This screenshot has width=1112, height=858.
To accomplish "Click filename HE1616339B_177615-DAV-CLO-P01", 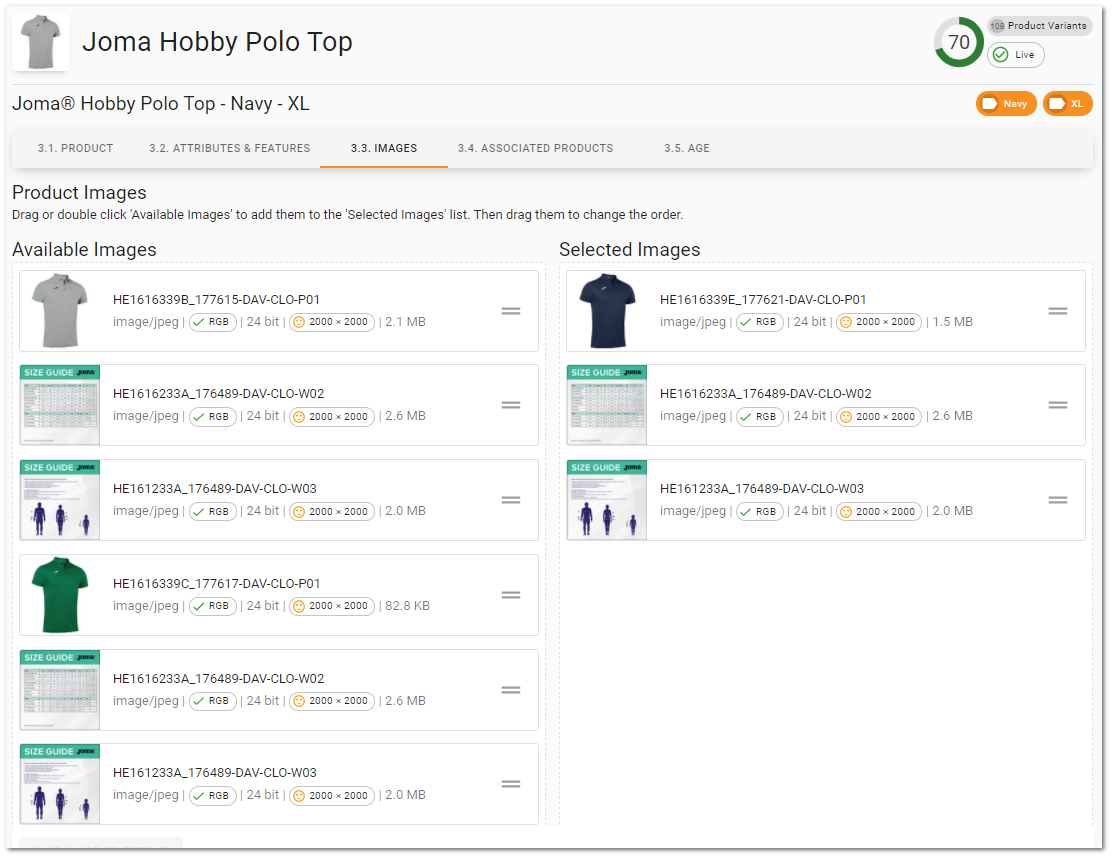I will 216,300.
